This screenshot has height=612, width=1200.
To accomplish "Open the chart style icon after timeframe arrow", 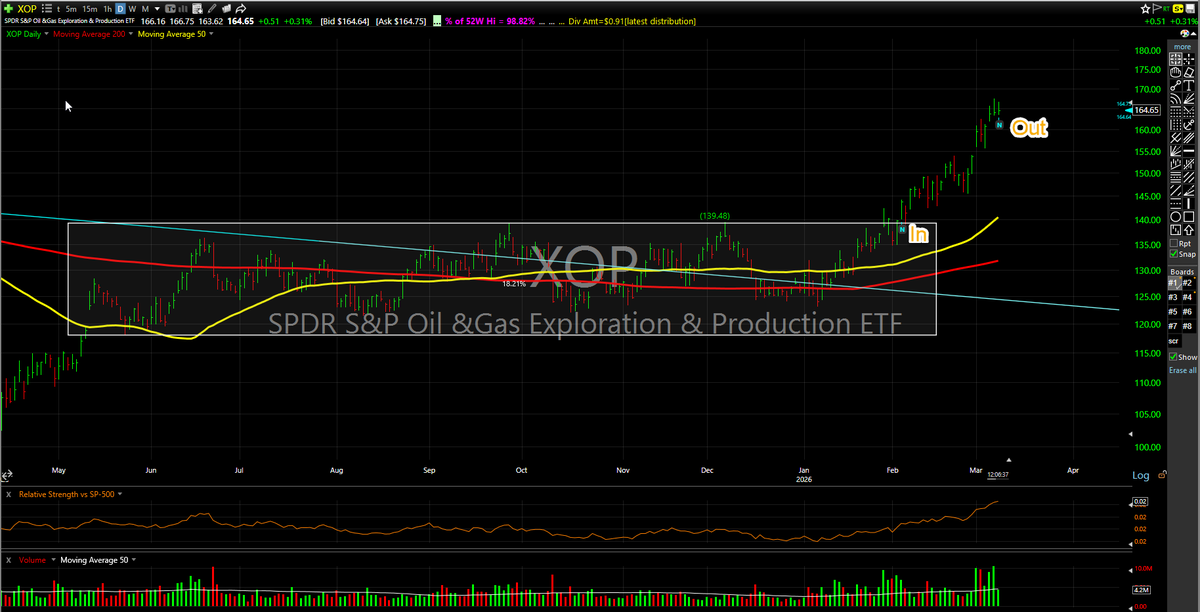I will point(183,9).
